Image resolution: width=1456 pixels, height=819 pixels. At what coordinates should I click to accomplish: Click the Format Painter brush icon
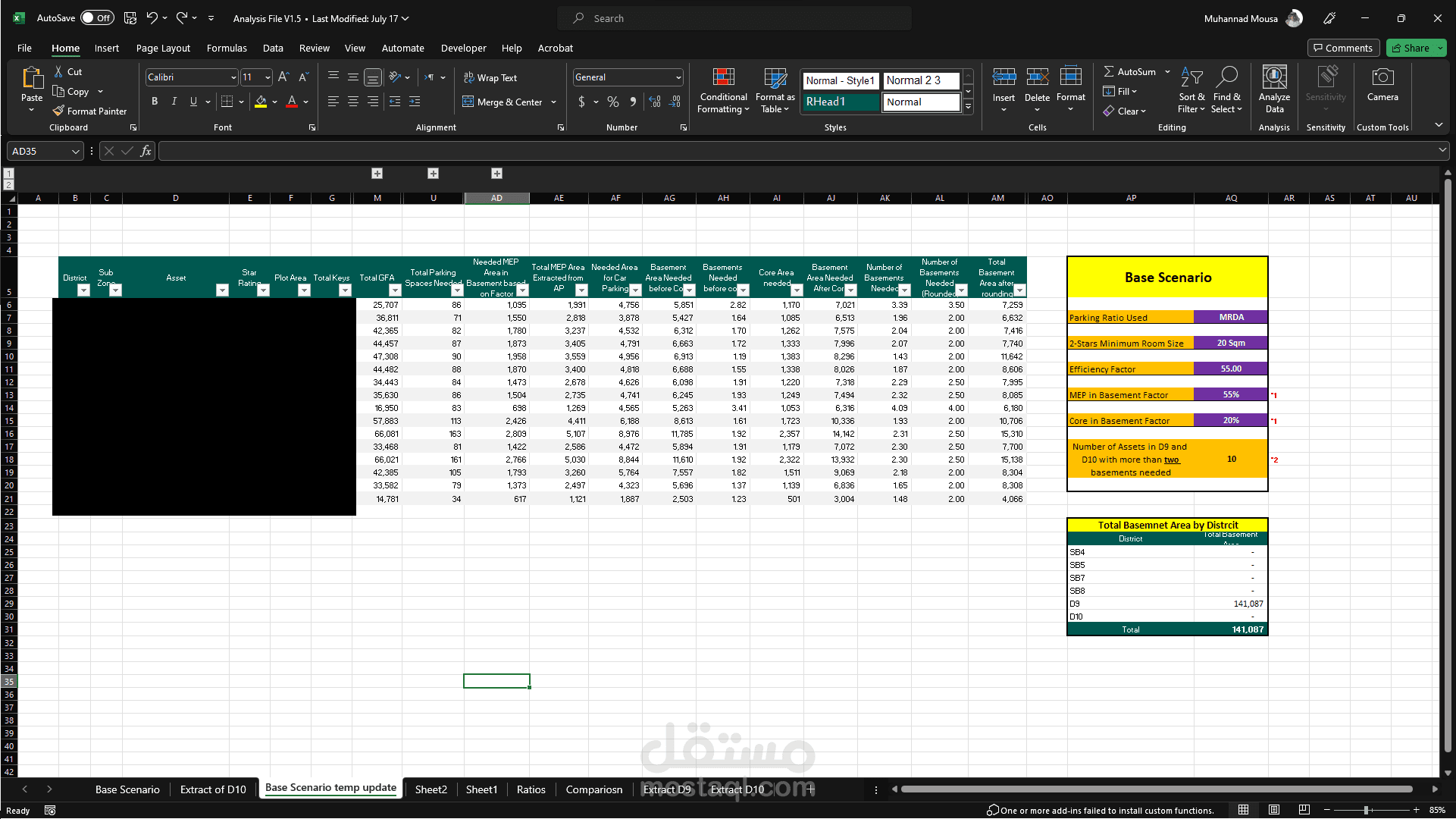(58, 111)
